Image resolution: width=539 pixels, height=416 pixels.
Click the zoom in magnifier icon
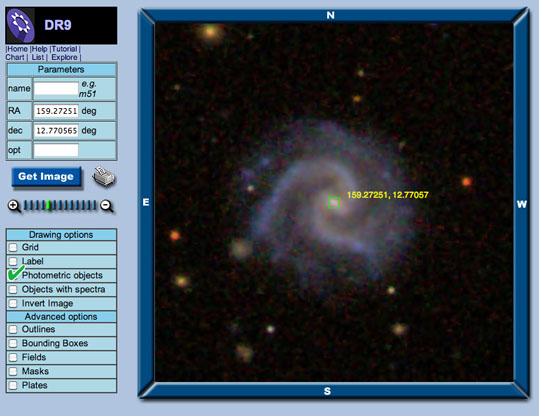(14, 206)
